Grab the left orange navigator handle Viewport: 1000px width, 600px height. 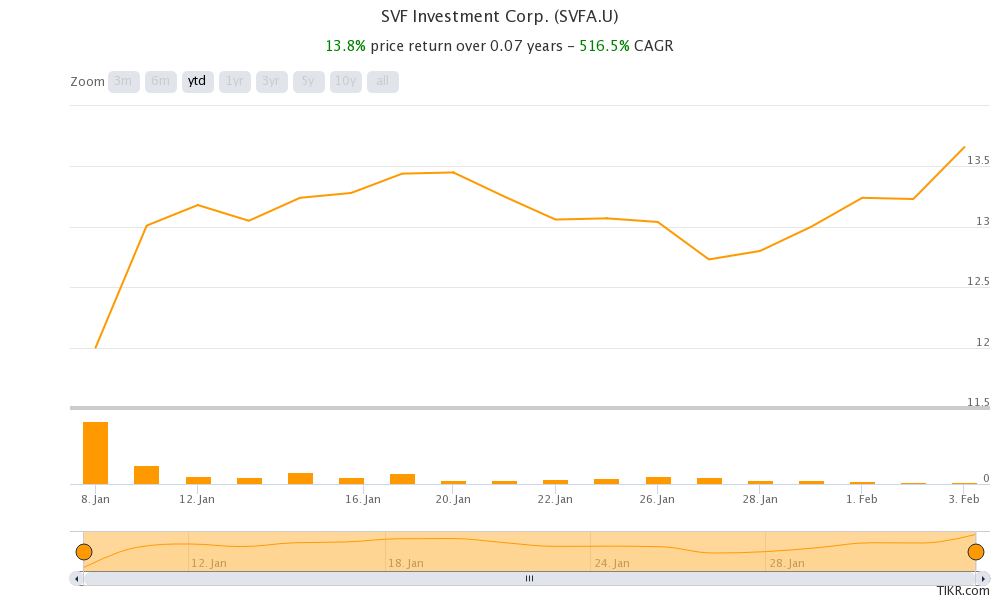(84, 552)
